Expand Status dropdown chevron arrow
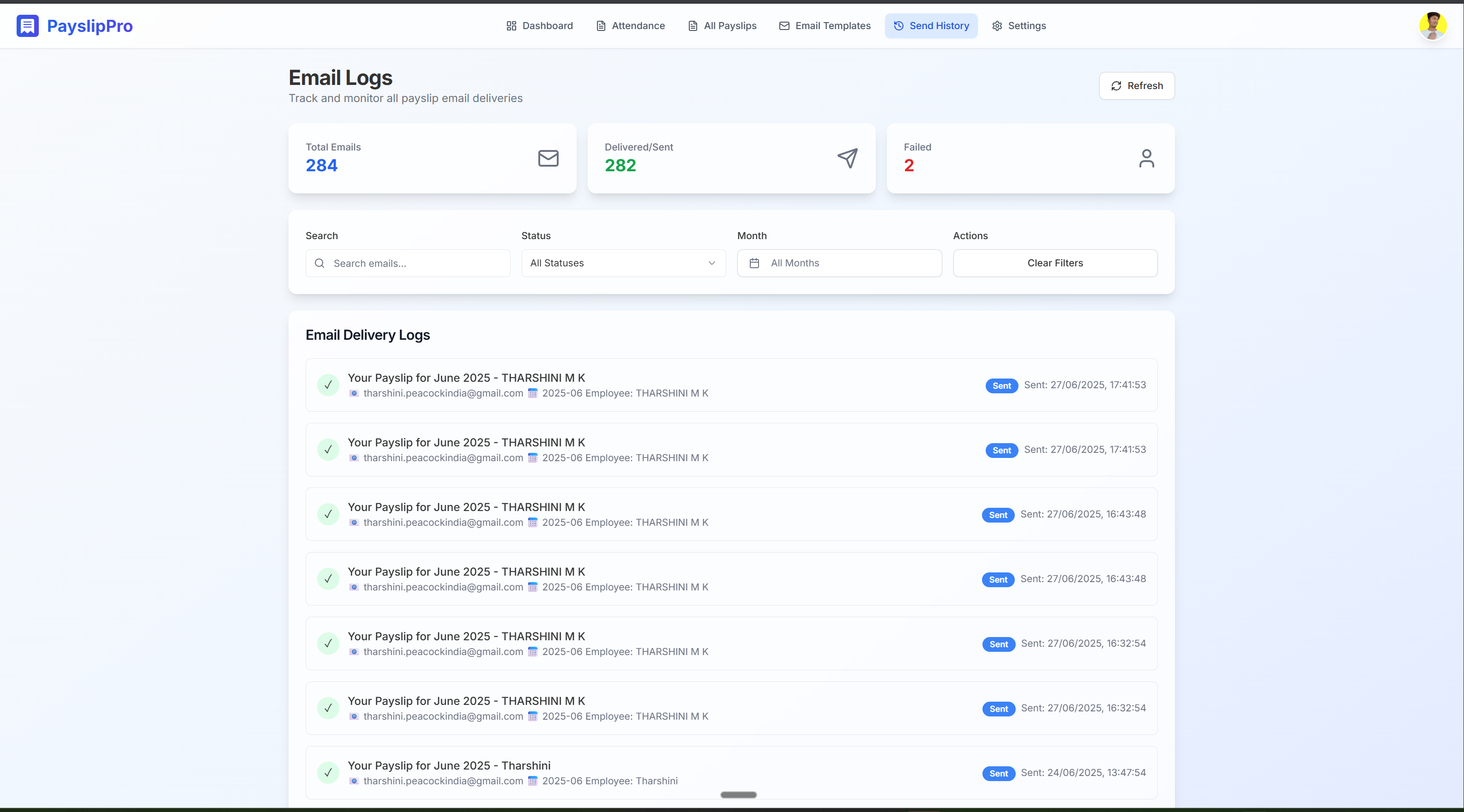The height and width of the screenshot is (812, 1464). pyautogui.click(x=711, y=263)
